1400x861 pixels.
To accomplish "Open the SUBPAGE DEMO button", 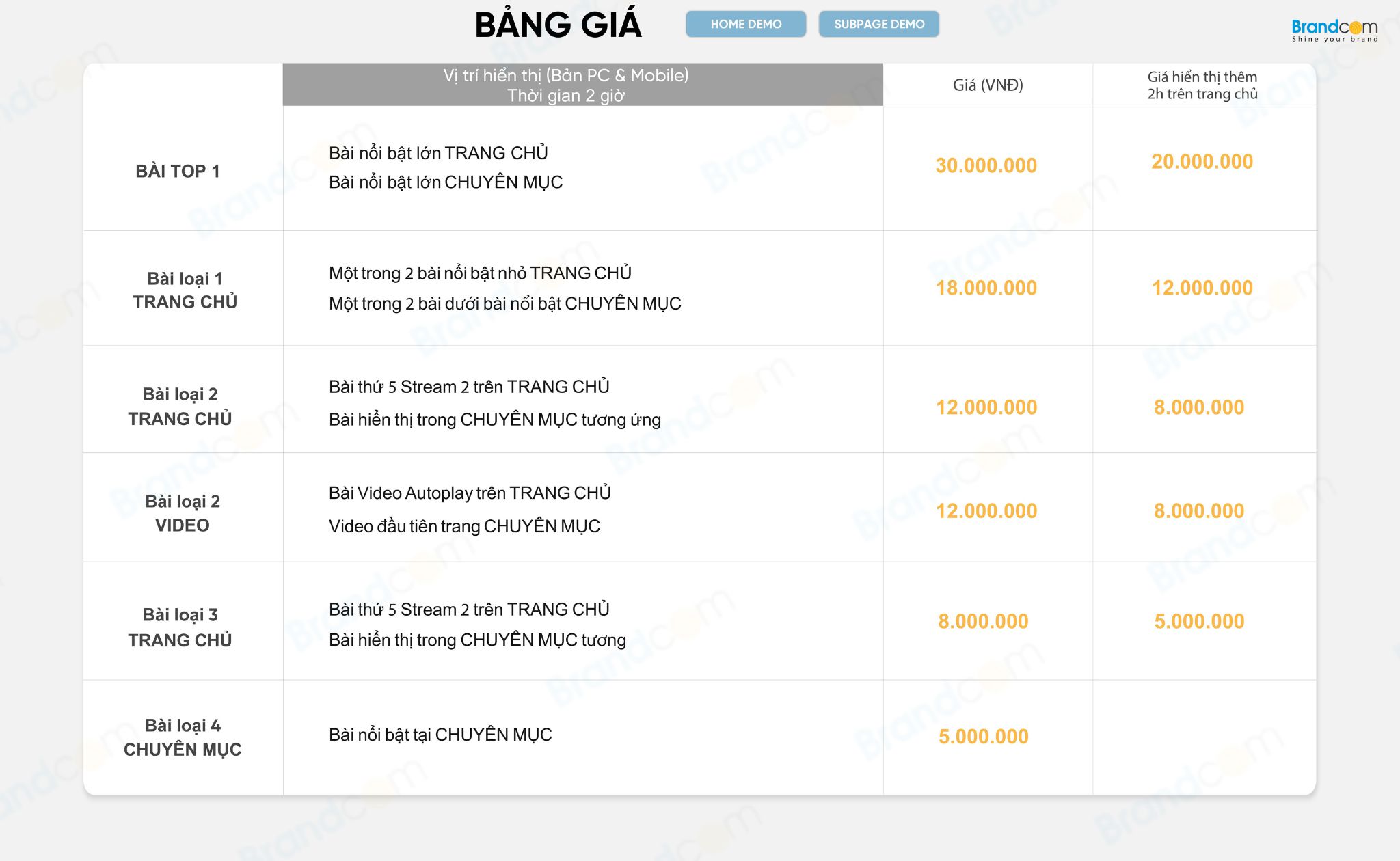I will coord(879,24).
